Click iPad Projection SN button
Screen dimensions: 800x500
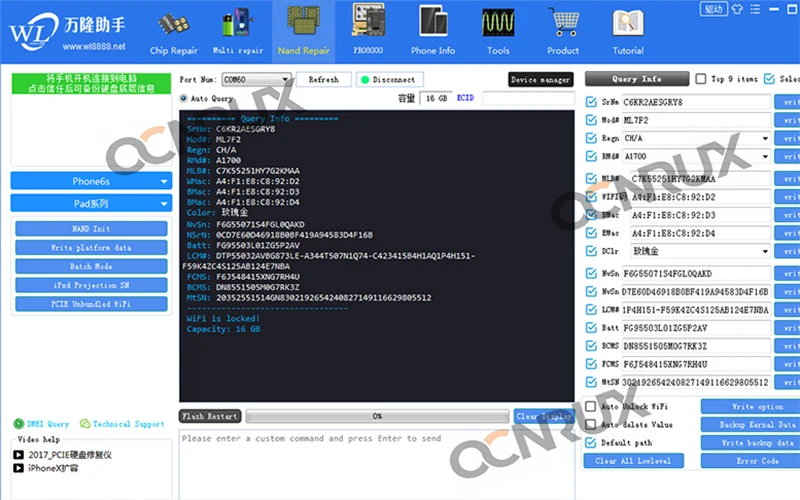91,285
